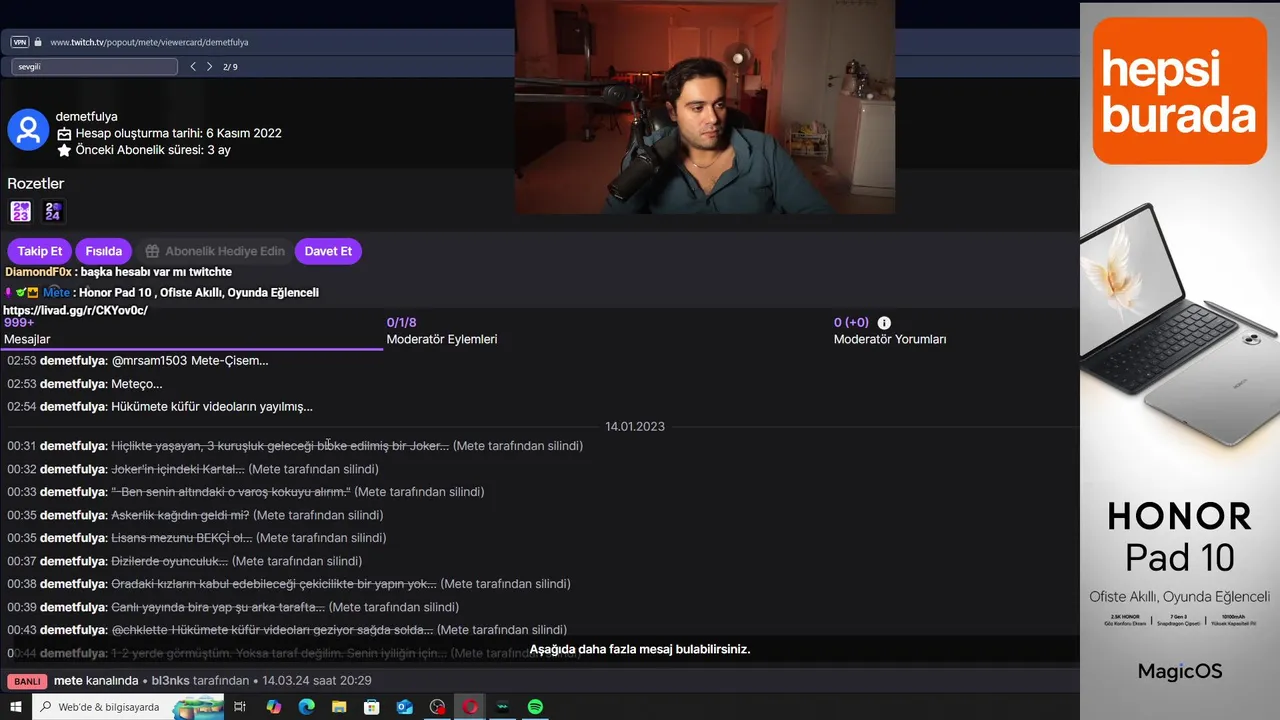Click the 'Meteço...' message at 02:53
This screenshot has width=1280, height=720.
pos(136,384)
